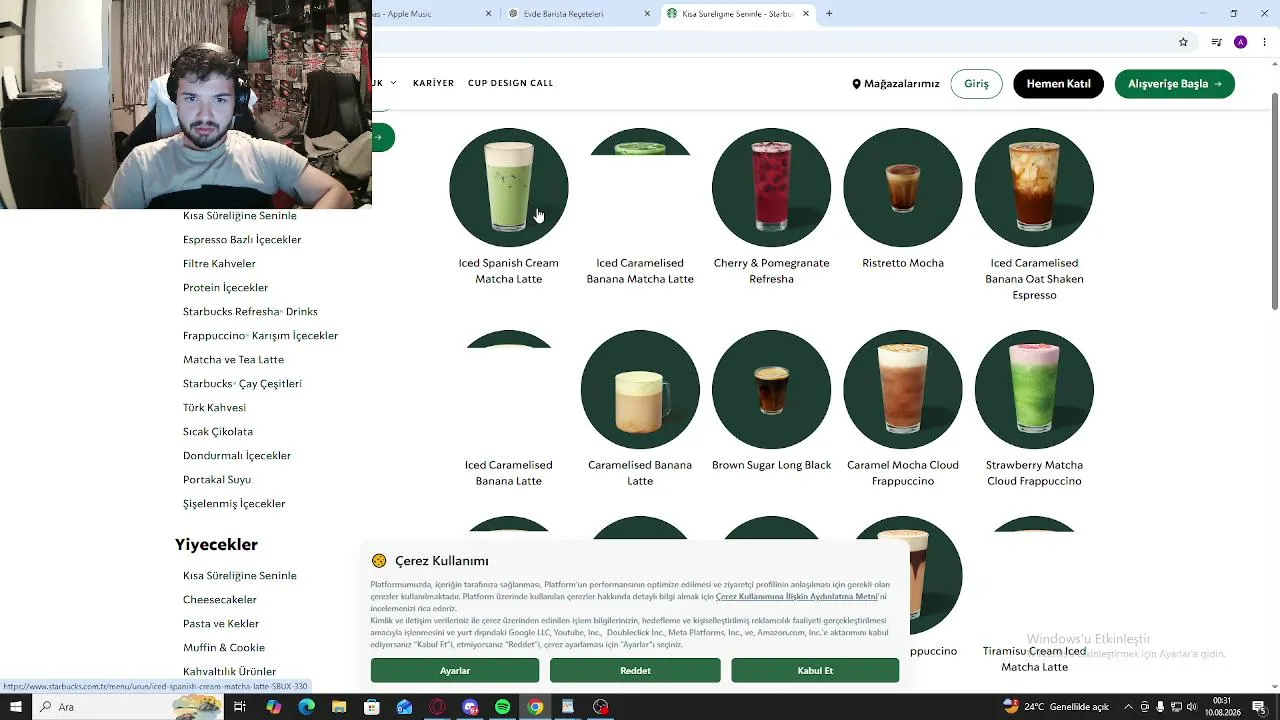Open the volume control in system tray

(x=1193, y=707)
